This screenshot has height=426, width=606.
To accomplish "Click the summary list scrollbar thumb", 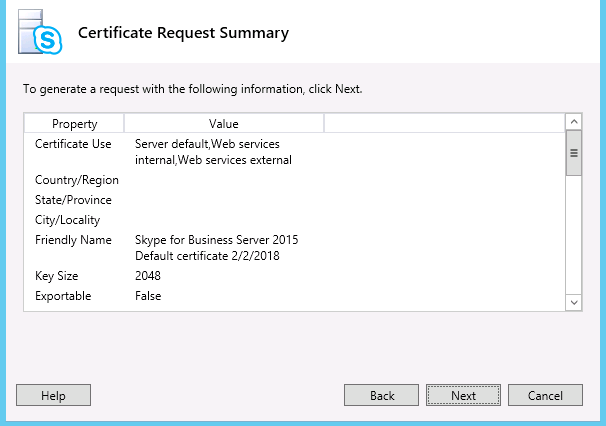I will (574, 153).
